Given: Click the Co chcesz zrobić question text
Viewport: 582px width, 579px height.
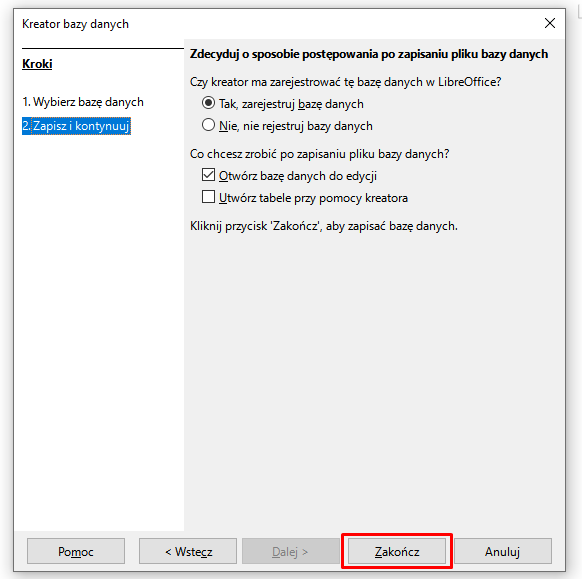Looking at the screenshot, I should tap(320, 154).
